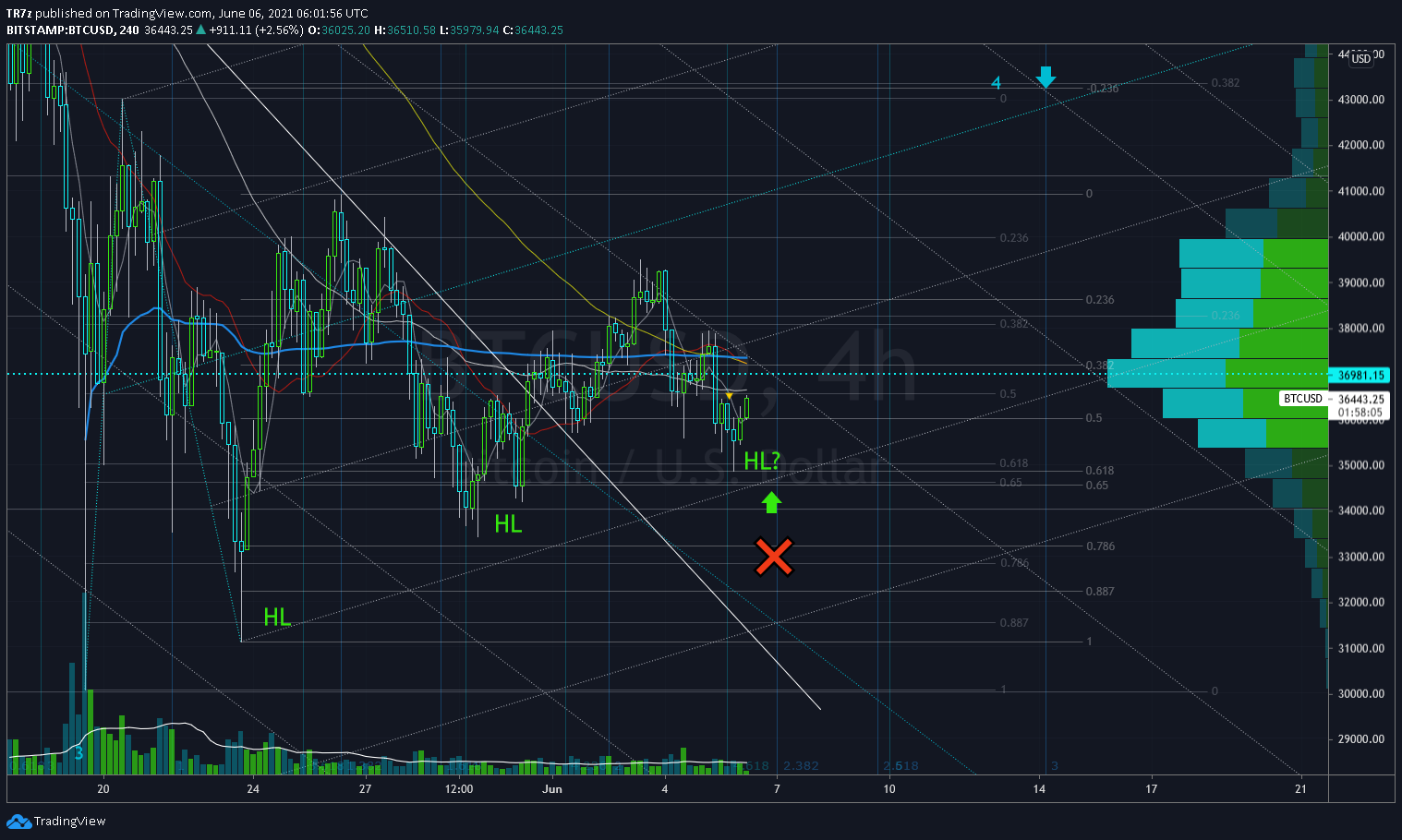Click the 24 date on time axis

[x=253, y=788]
